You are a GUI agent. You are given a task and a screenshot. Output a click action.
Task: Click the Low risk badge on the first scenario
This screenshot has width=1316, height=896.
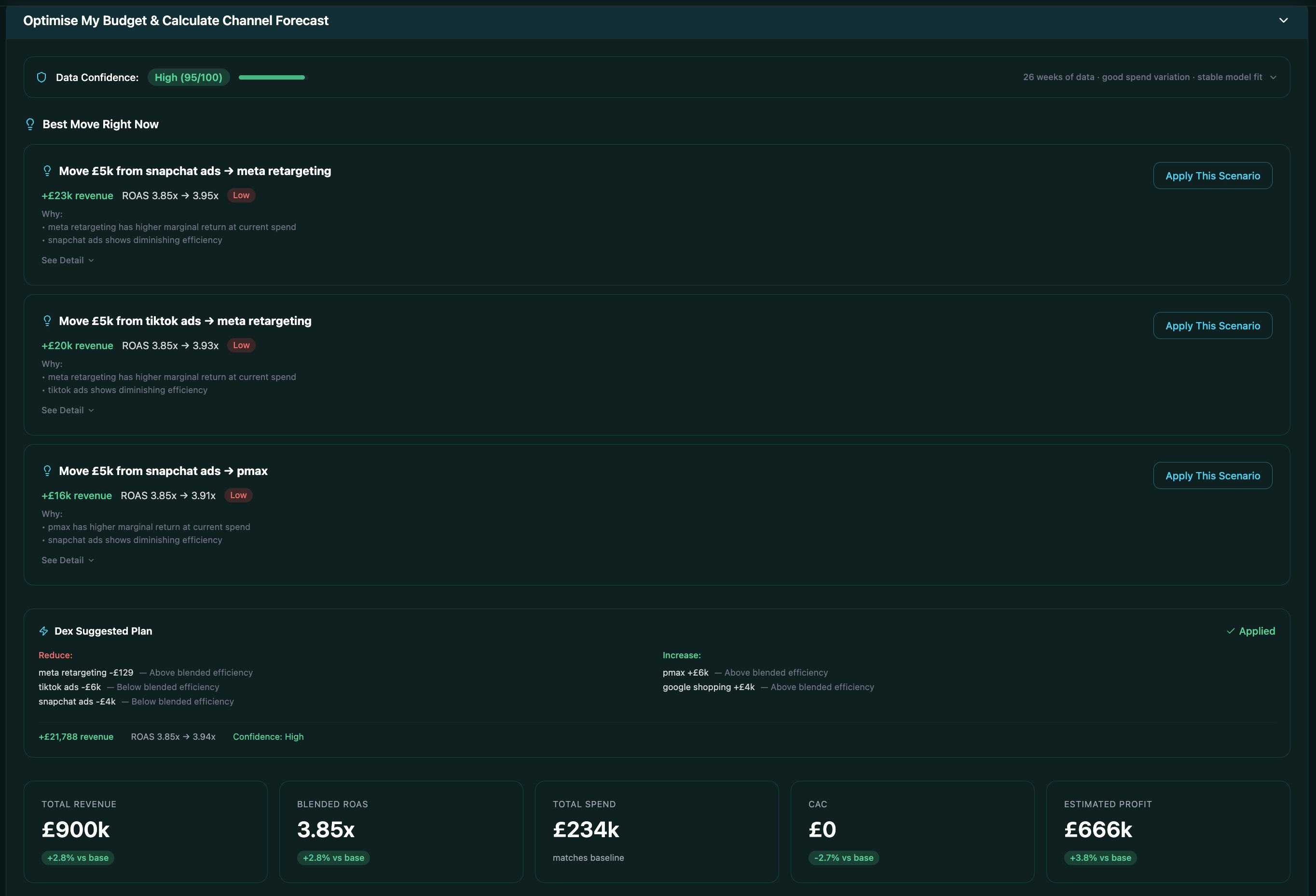tap(241, 195)
